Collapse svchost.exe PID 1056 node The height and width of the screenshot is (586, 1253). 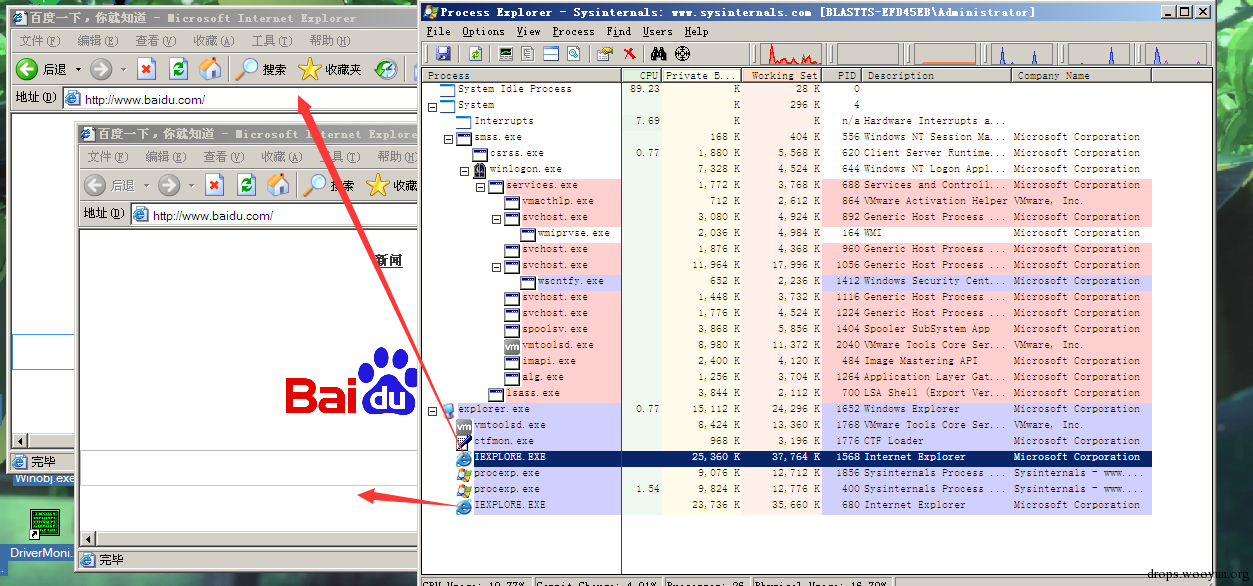496,265
